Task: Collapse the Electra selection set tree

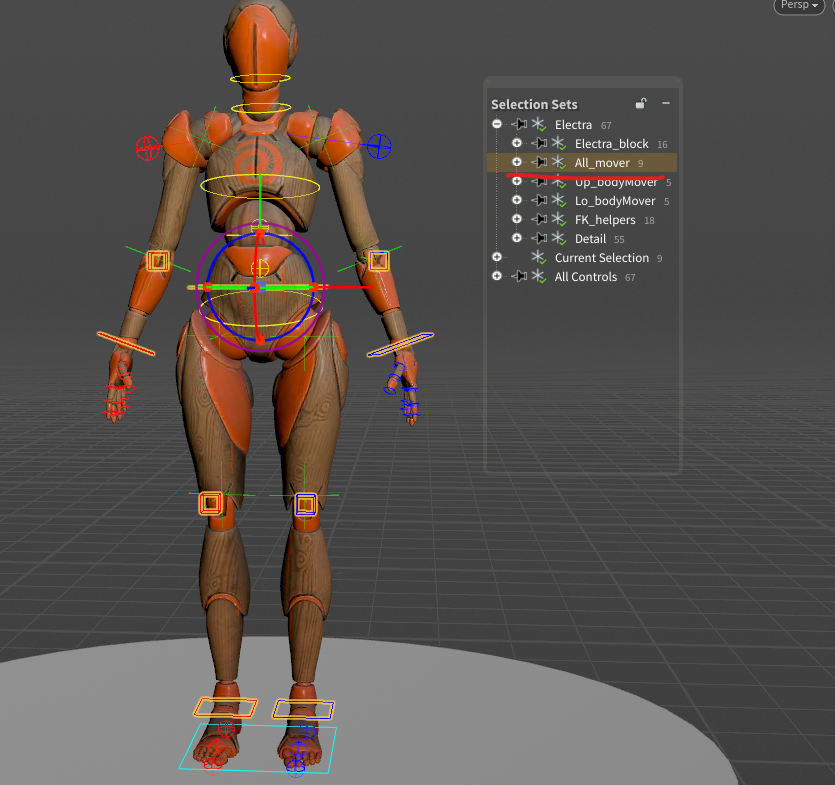Action: coord(497,124)
